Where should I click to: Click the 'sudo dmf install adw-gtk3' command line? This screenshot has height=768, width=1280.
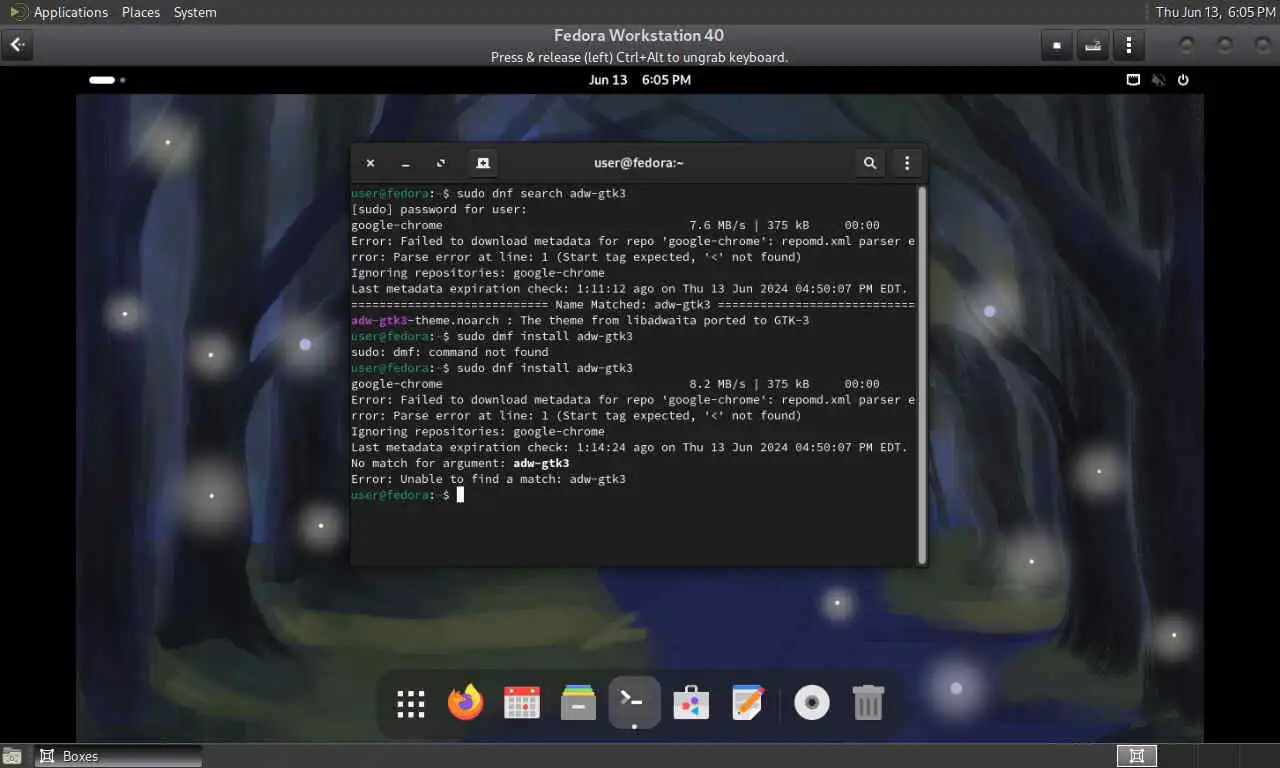point(492,336)
